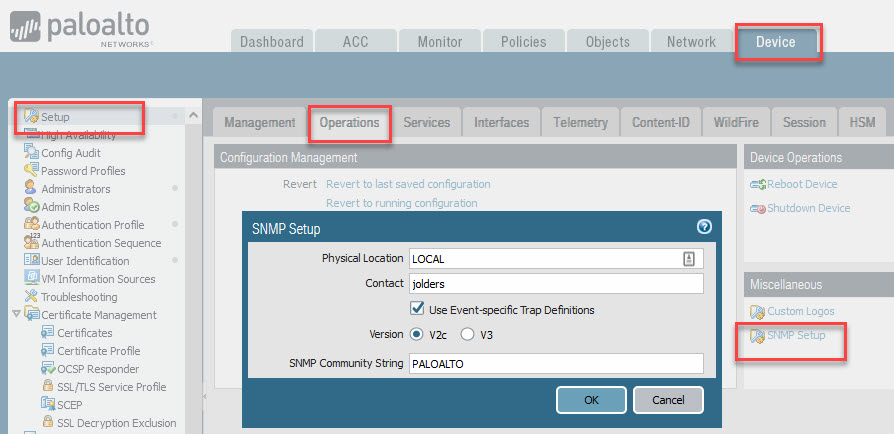This screenshot has width=894, height=434.
Task: Click the SNMP Setup dialog help icon
Action: point(703,227)
